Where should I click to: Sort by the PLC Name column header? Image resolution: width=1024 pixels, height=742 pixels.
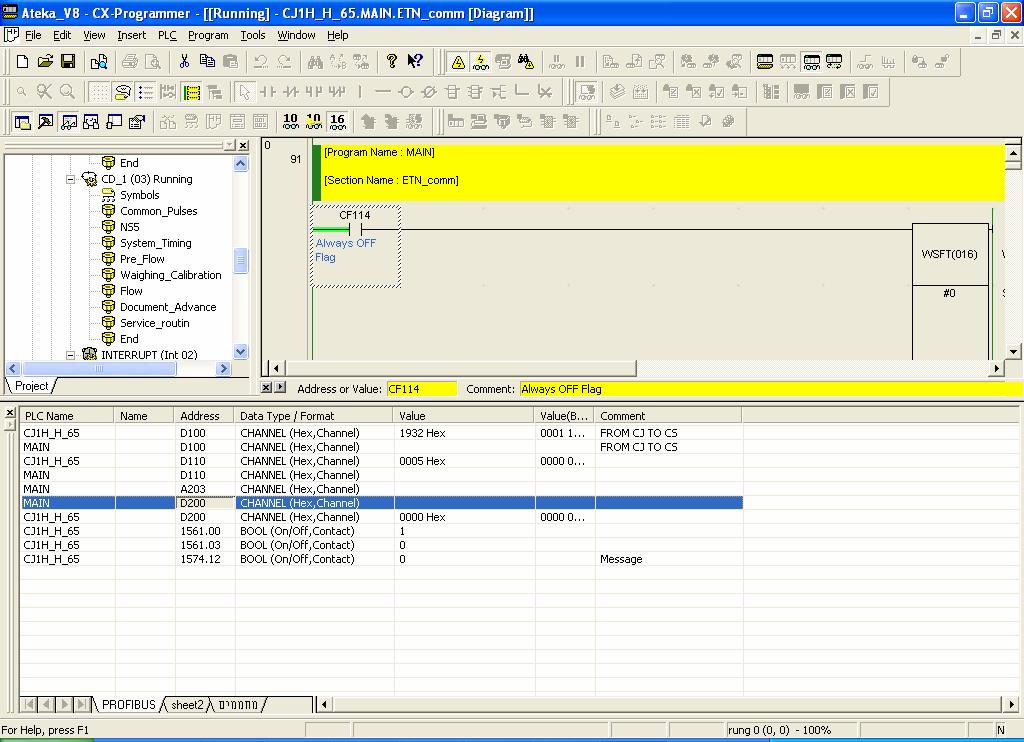(x=67, y=416)
